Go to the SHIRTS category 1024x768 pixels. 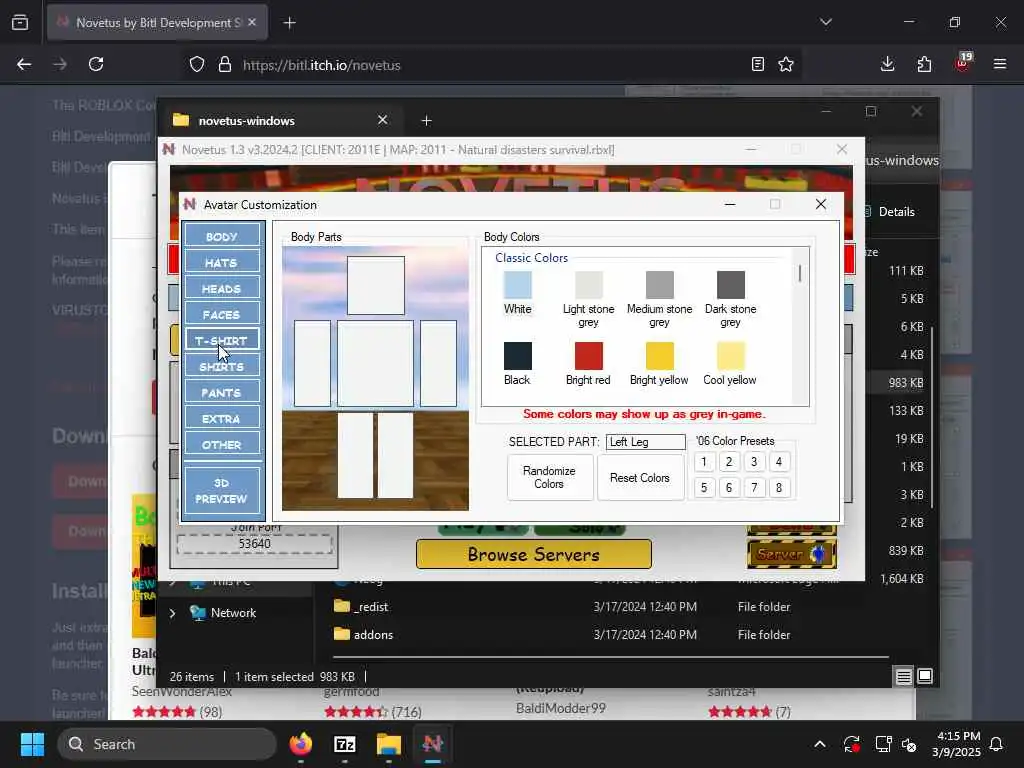pyautogui.click(x=222, y=366)
